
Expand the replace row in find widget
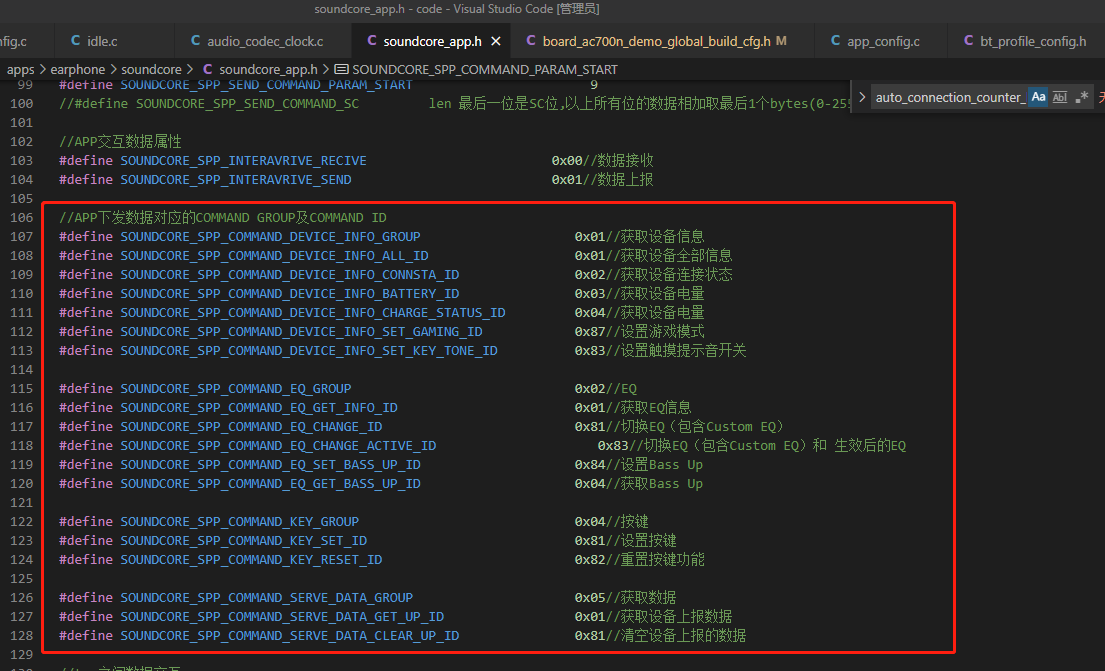(862, 97)
